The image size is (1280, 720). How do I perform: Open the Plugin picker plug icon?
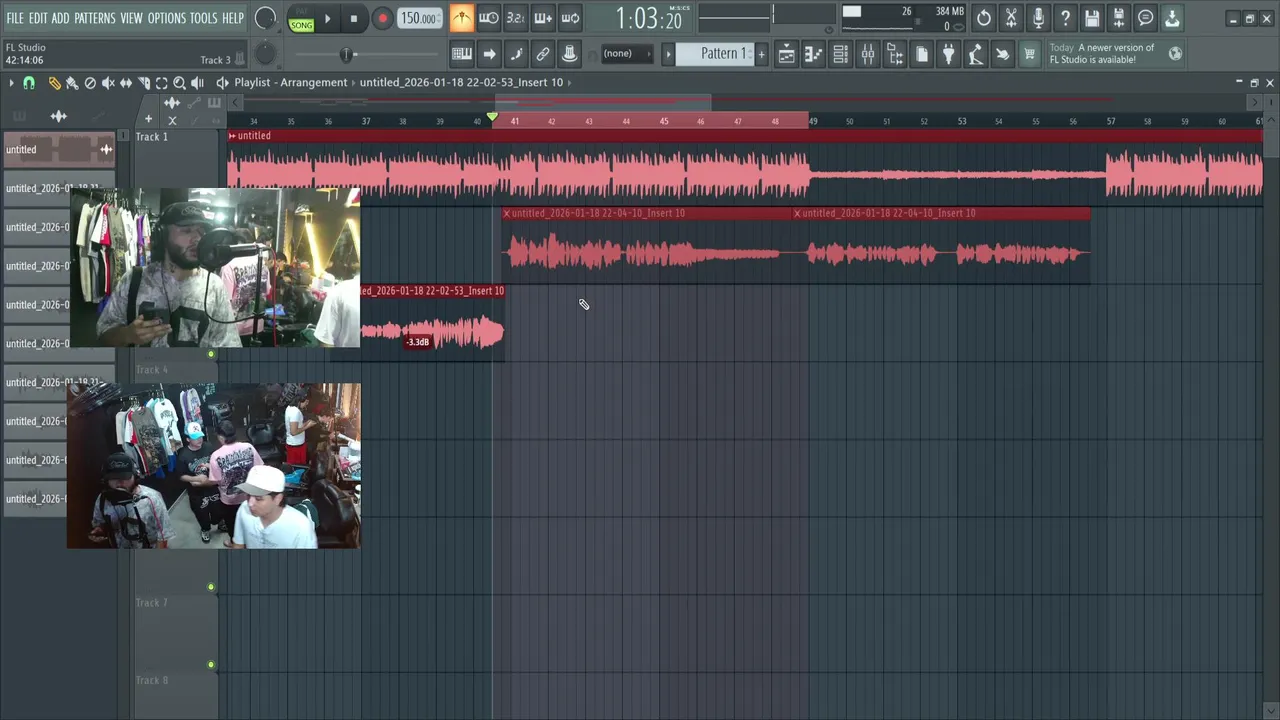[948, 54]
